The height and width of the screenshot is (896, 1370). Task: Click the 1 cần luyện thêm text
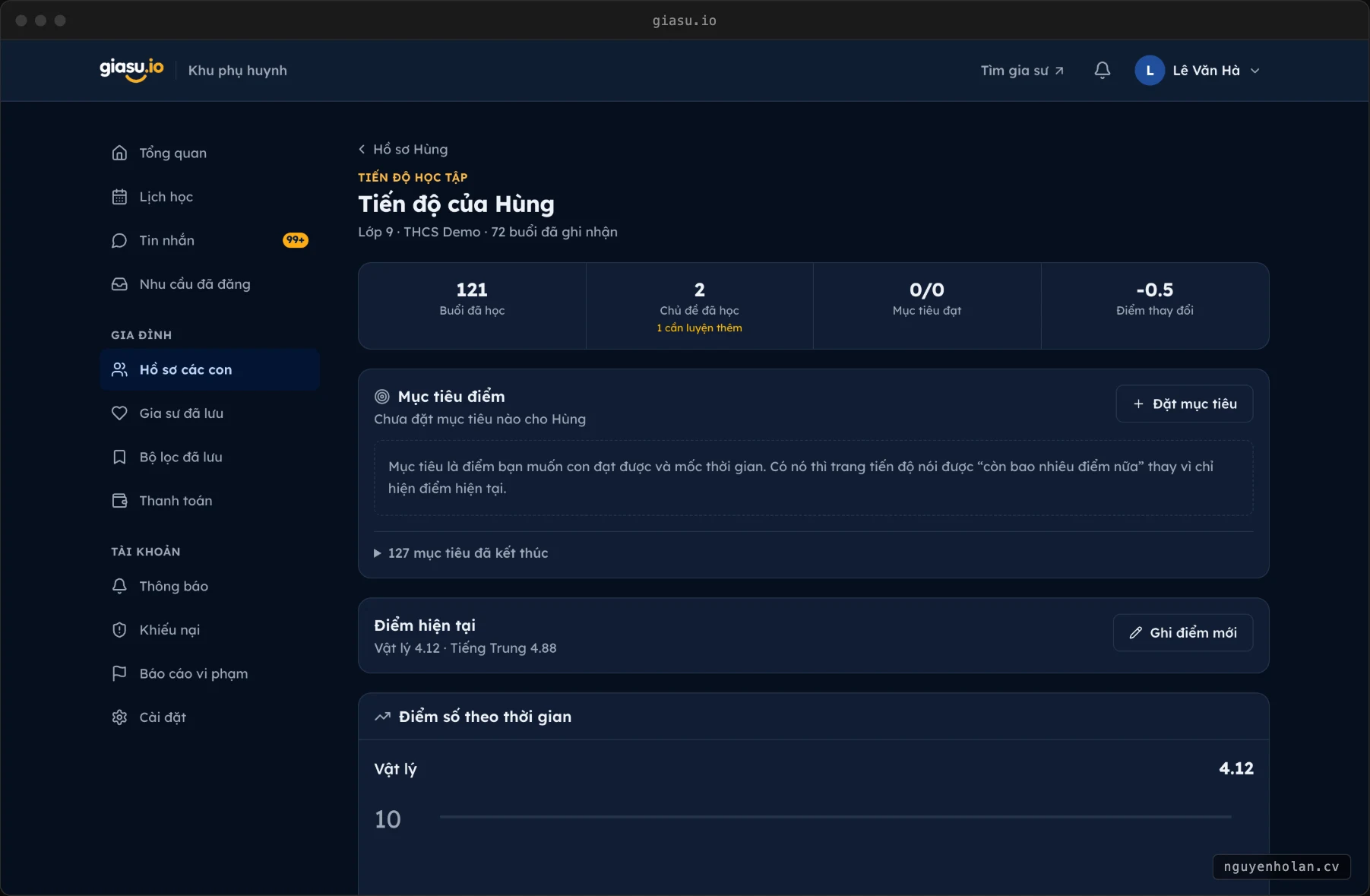(x=699, y=328)
